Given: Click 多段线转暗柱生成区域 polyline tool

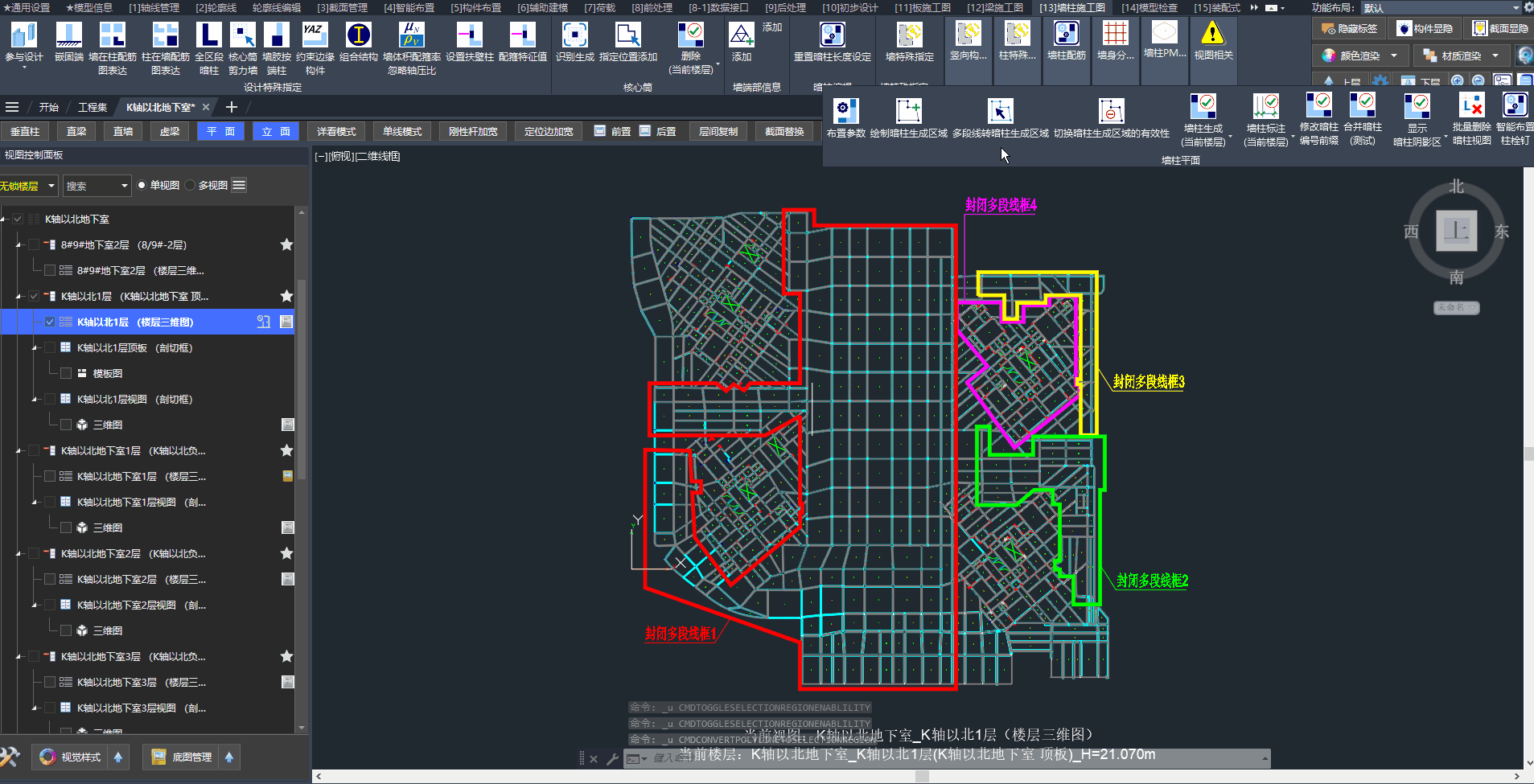Looking at the screenshot, I should (1000, 111).
